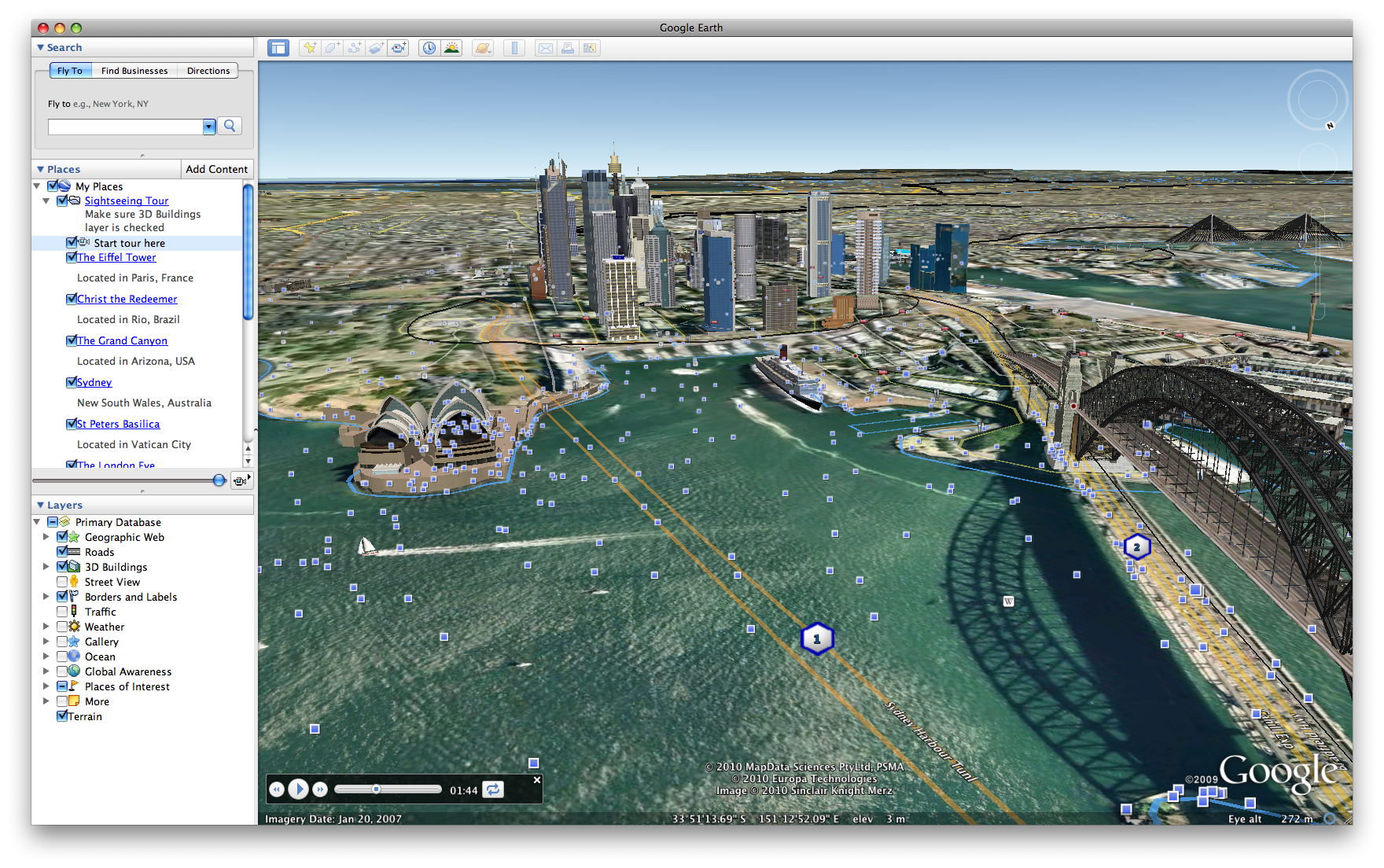Add an image overlay from the toolbar
1384x868 pixels.
pos(377,48)
